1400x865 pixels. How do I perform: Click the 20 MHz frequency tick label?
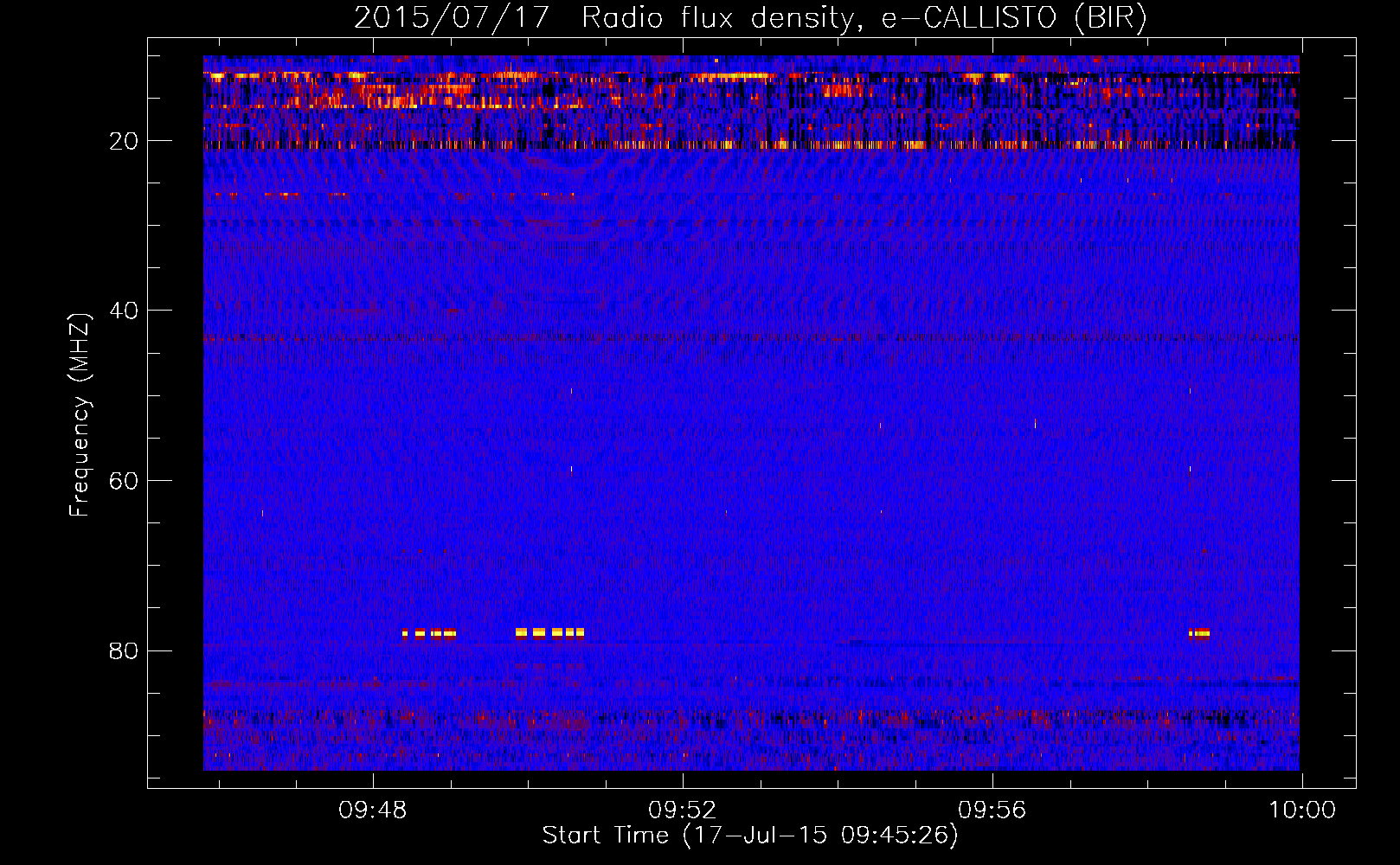(125, 141)
